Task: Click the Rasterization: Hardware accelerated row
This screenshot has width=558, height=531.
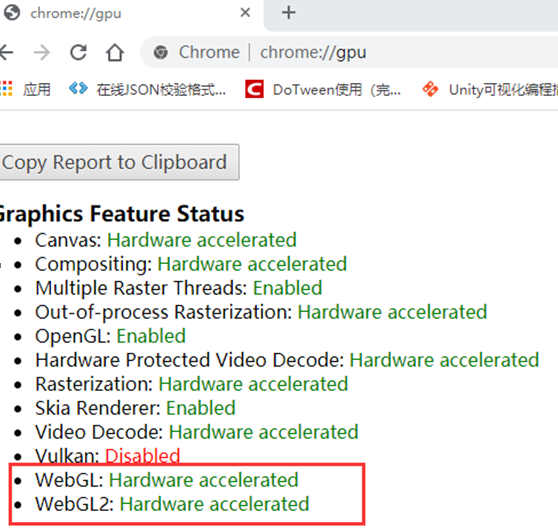Action: (x=191, y=384)
